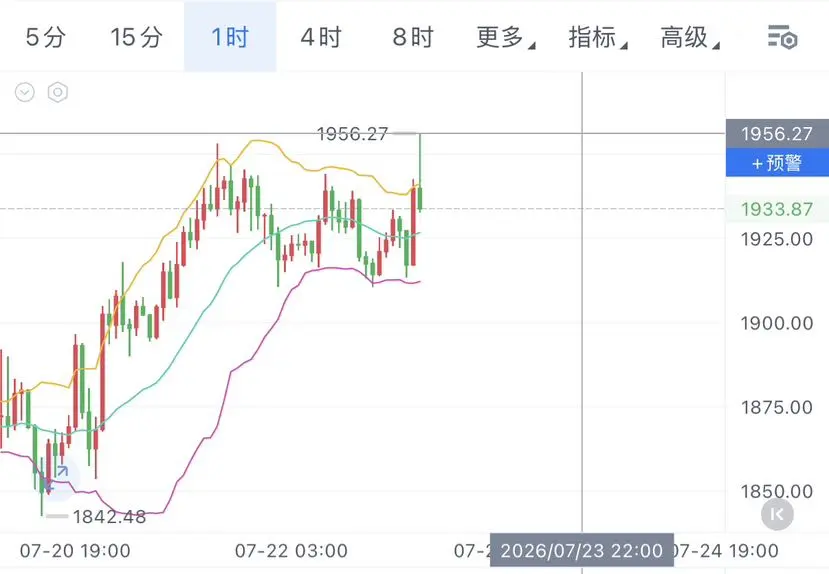Add a price alert with +预警
829x574 pixels.
tap(777, 163)
